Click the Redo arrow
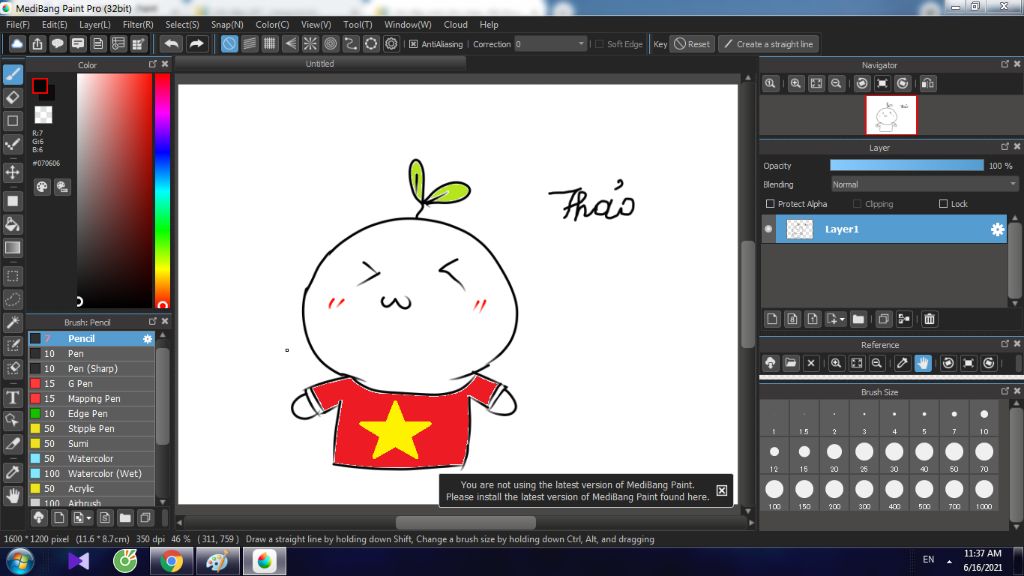The height and width of the screenshot is (576, 1024). tap(196, 44)
